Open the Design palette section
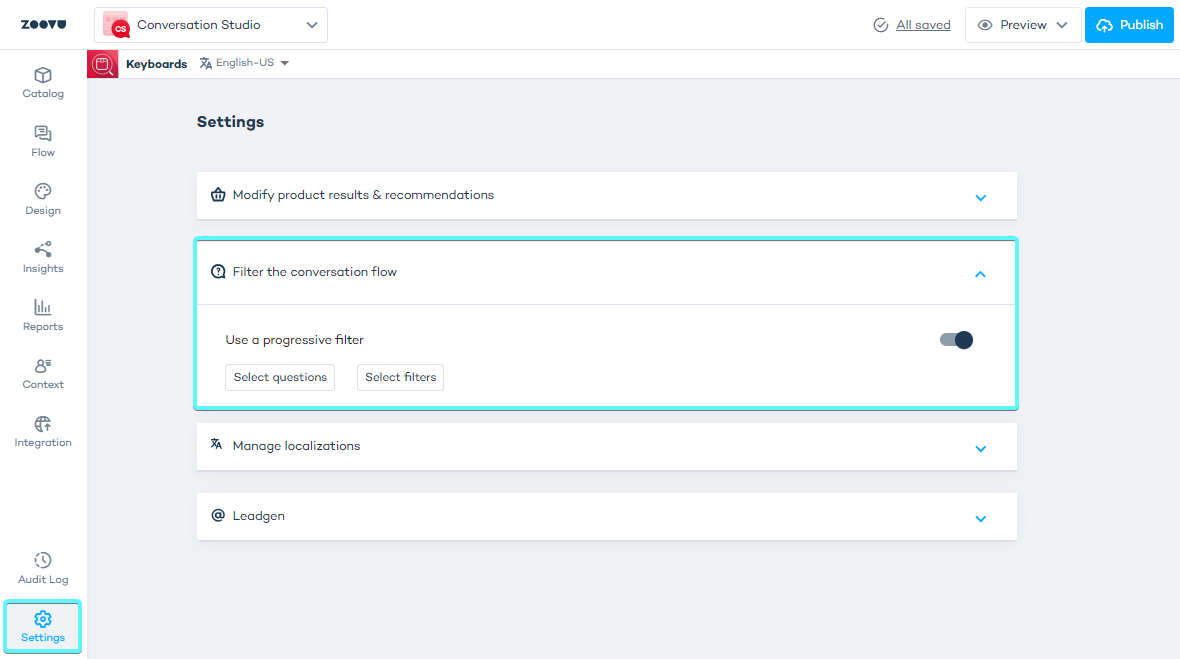The image size is (1180, 659). (x=43, y=199)
